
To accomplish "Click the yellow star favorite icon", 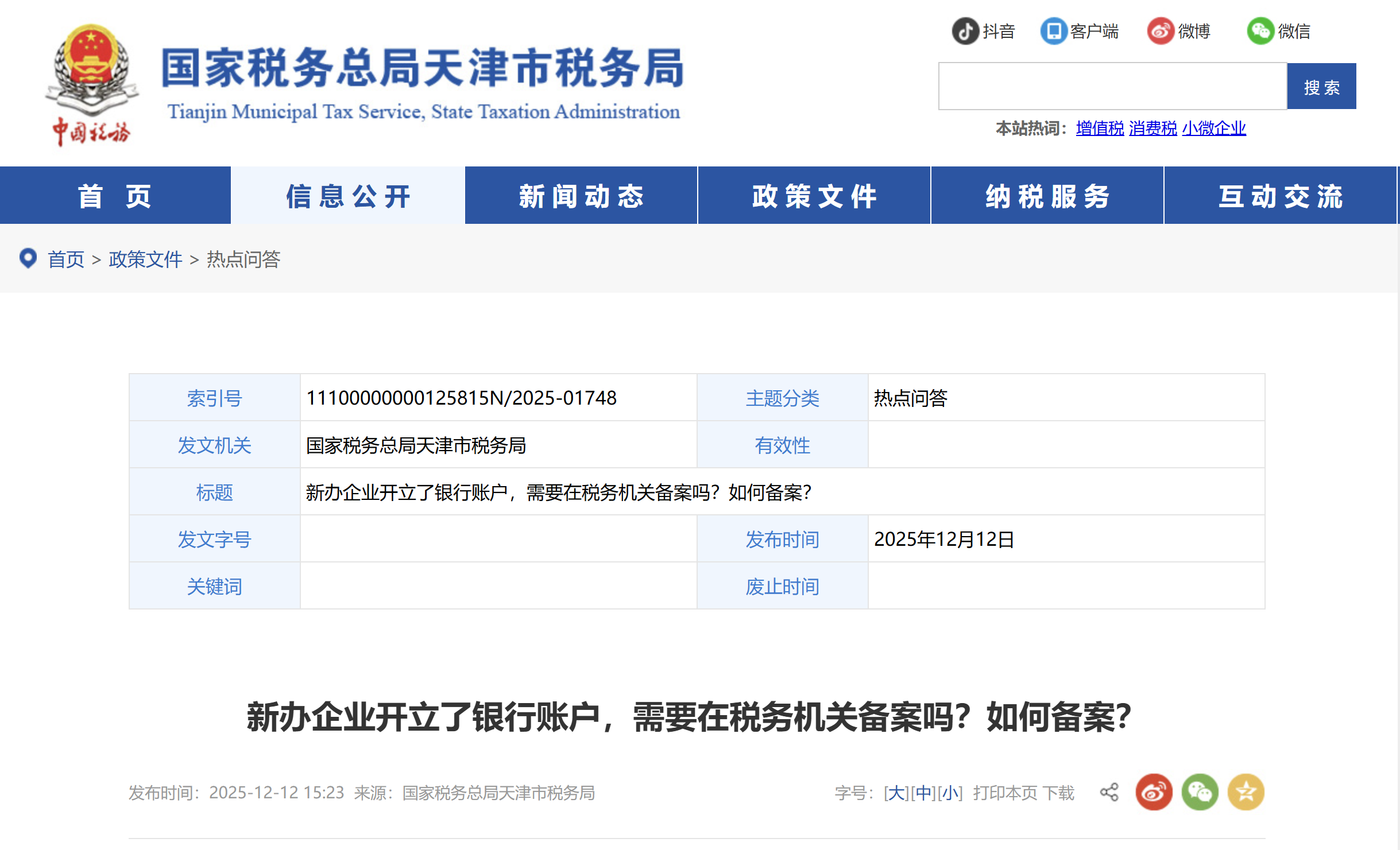I will [1245, 791].
